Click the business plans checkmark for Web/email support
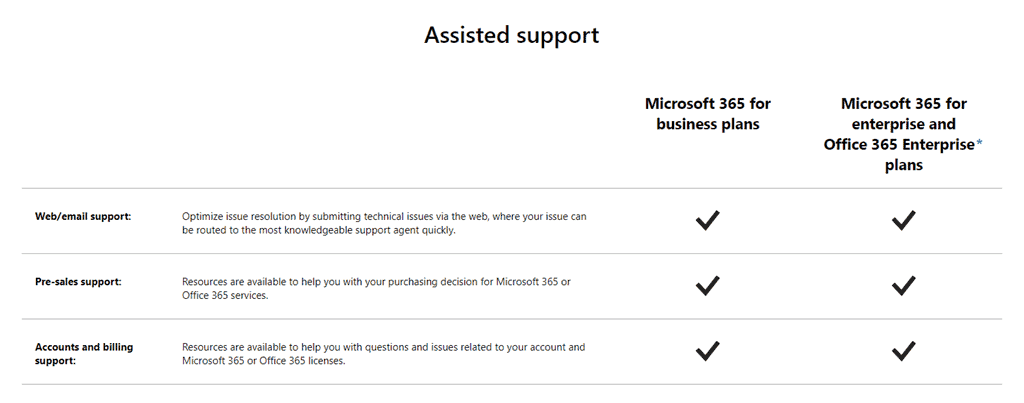The width and height of the screenshot is (1024, 403). pyautogui.click(x=708, y=221)
